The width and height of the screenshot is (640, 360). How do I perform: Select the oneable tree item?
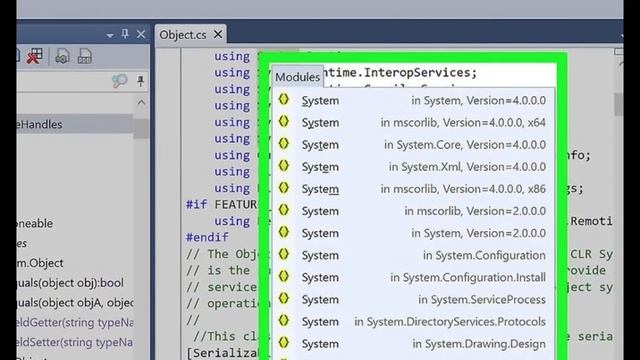tap(35, 223)
